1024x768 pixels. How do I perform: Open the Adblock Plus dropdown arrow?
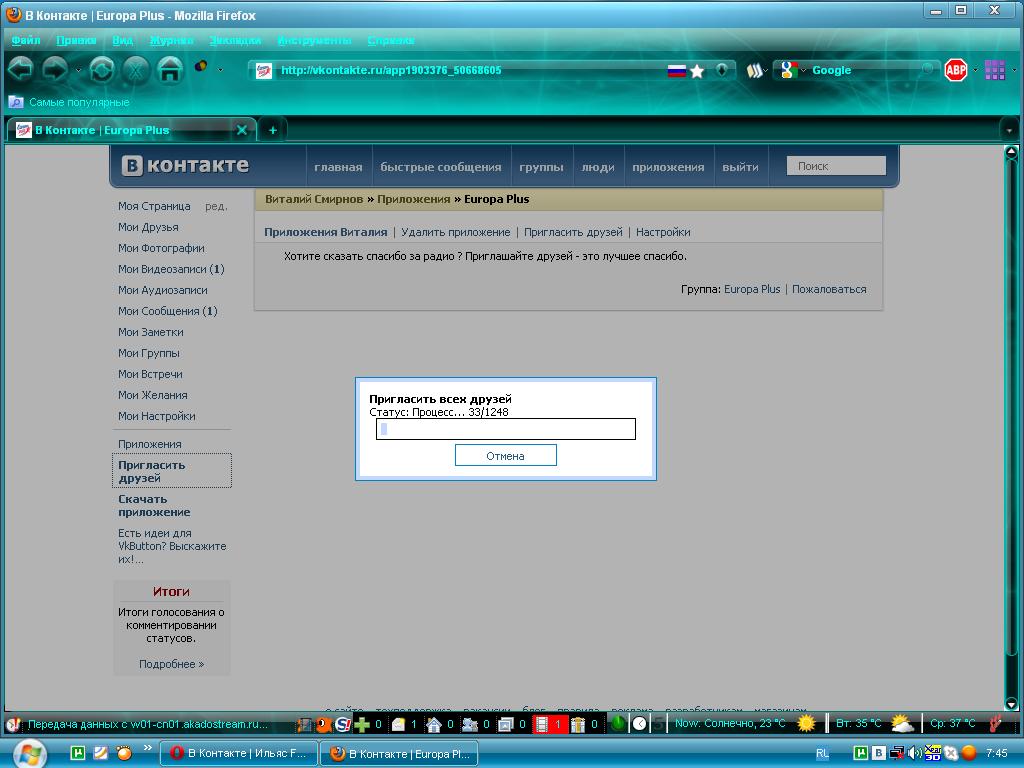pyautogui.click(x=975, y=70)
